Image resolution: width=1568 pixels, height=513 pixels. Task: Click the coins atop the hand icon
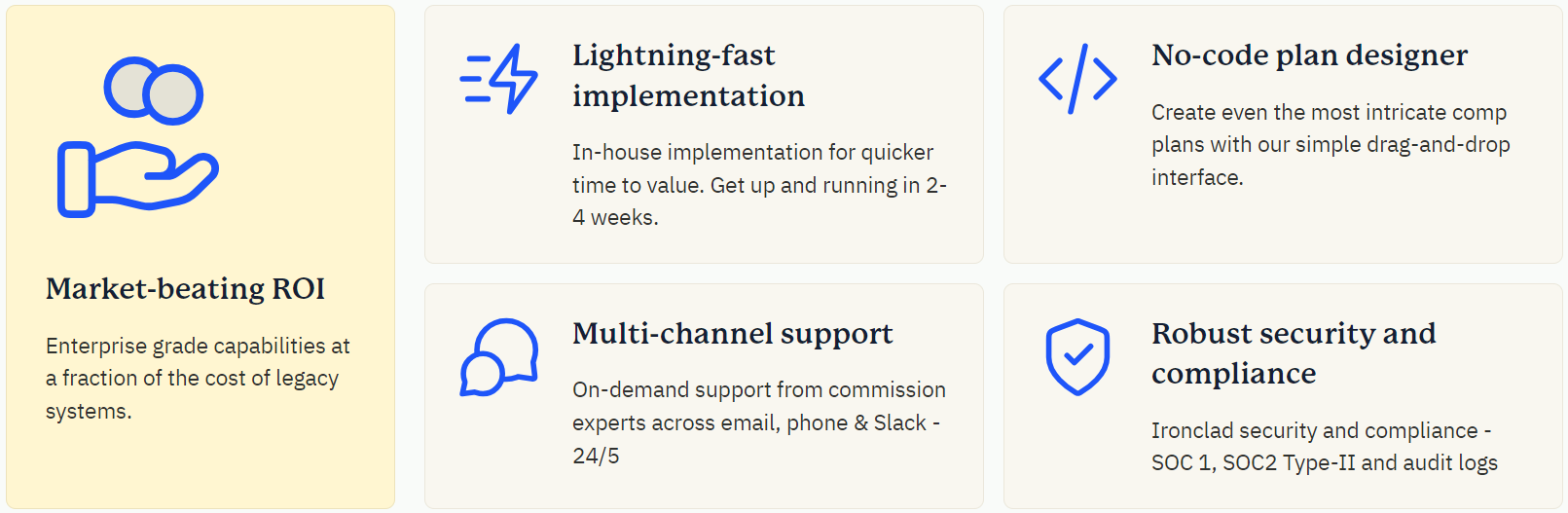pos(154,91)
